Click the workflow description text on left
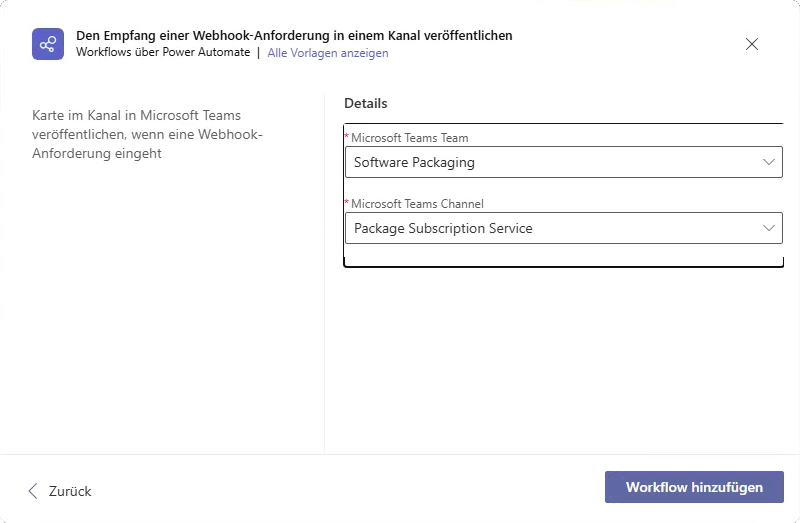800x523 pixels. (147, 135)
